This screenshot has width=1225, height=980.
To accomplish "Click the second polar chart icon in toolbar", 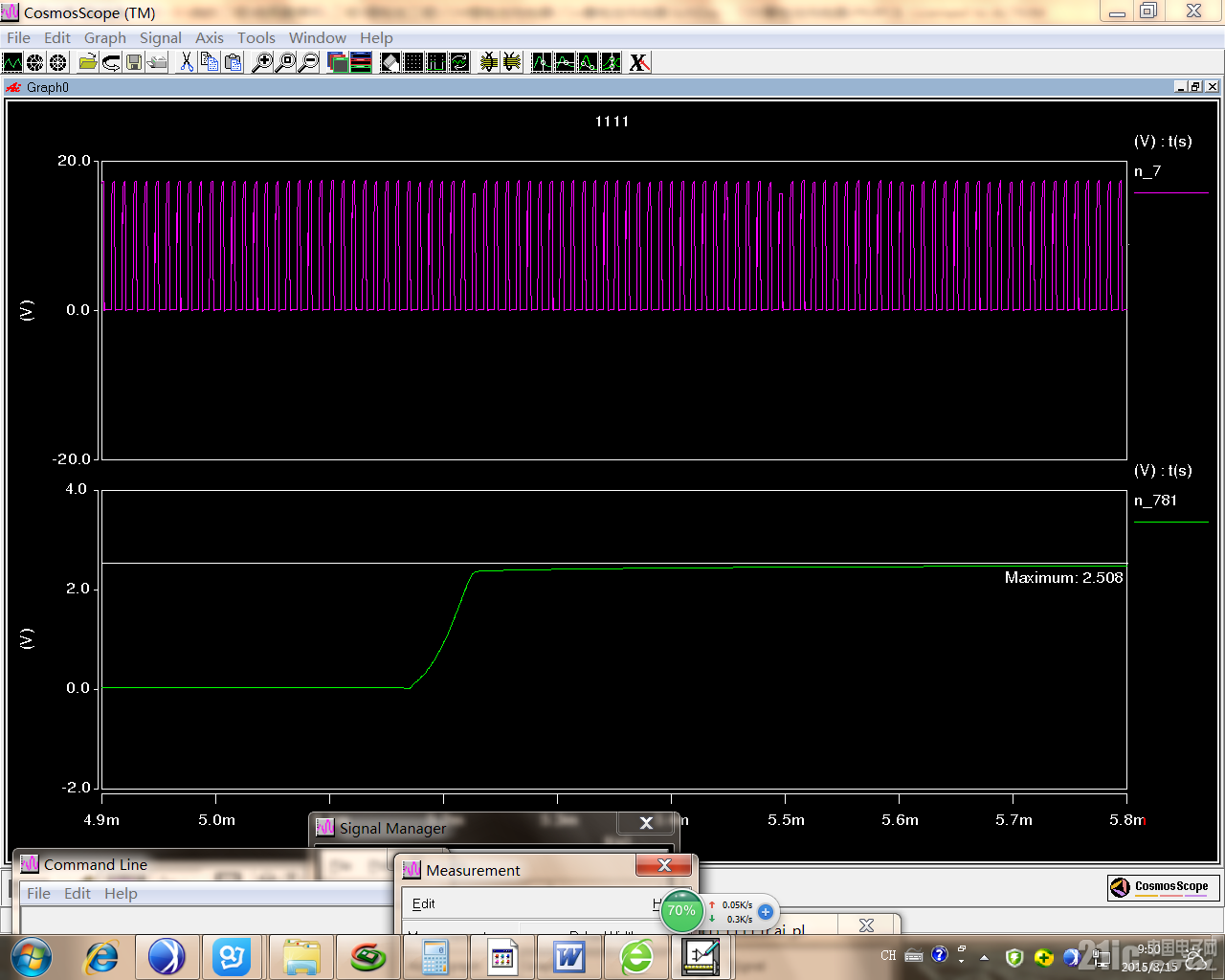I will pyautogui.click(x=58, y=62).
